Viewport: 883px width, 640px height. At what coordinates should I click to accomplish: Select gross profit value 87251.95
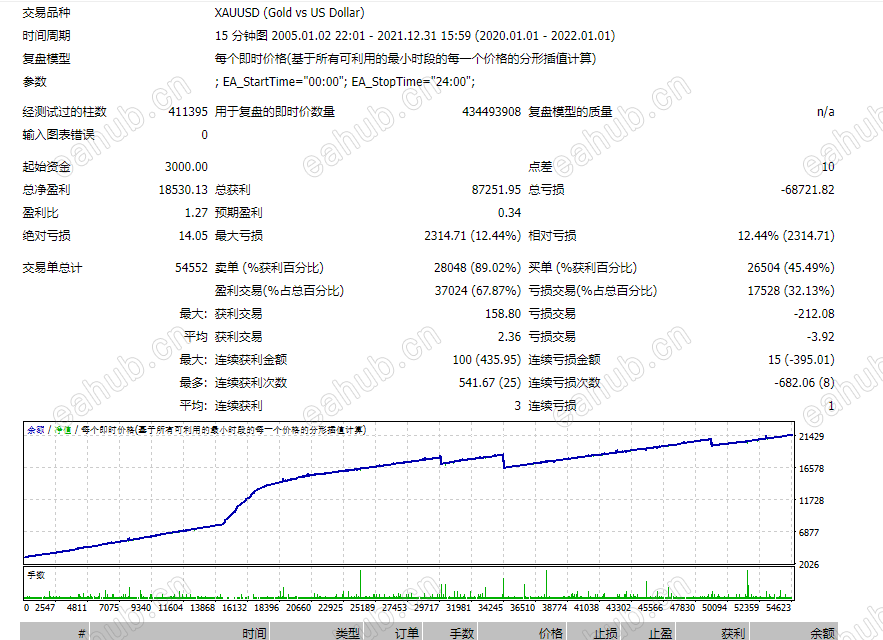tap(496, 190)
